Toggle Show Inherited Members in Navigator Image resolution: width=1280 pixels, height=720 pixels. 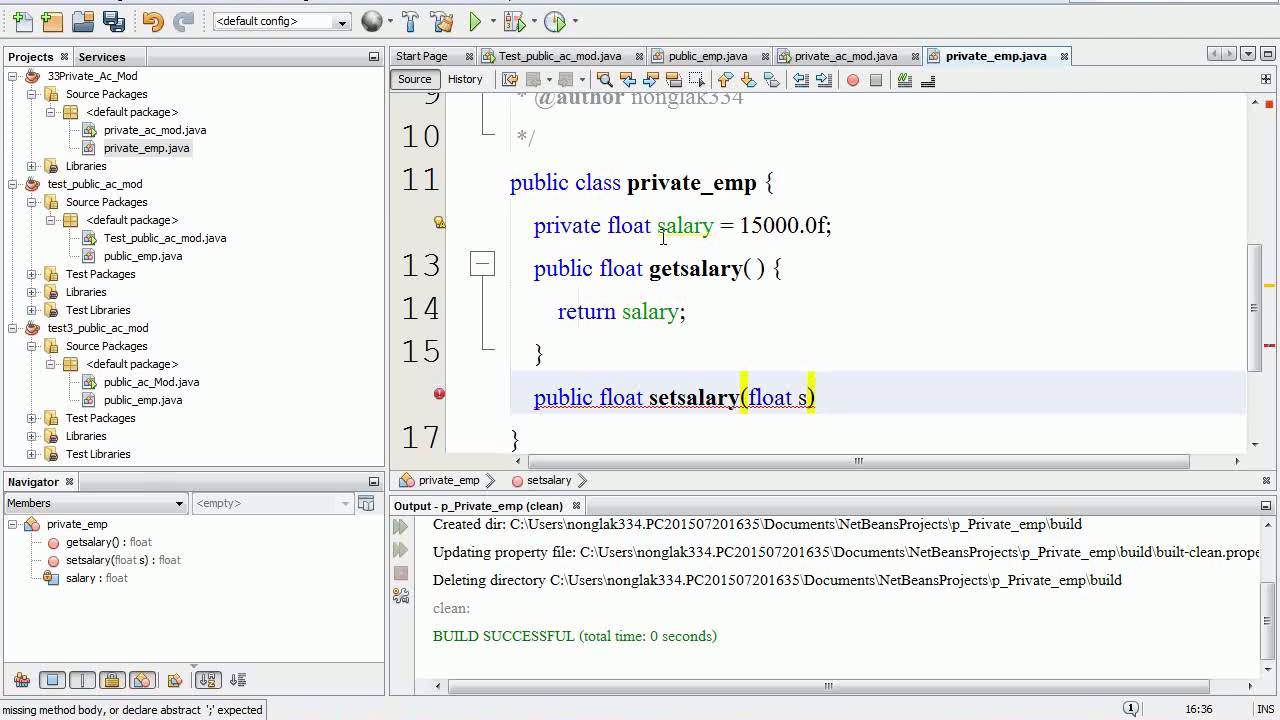pos(22,680)
